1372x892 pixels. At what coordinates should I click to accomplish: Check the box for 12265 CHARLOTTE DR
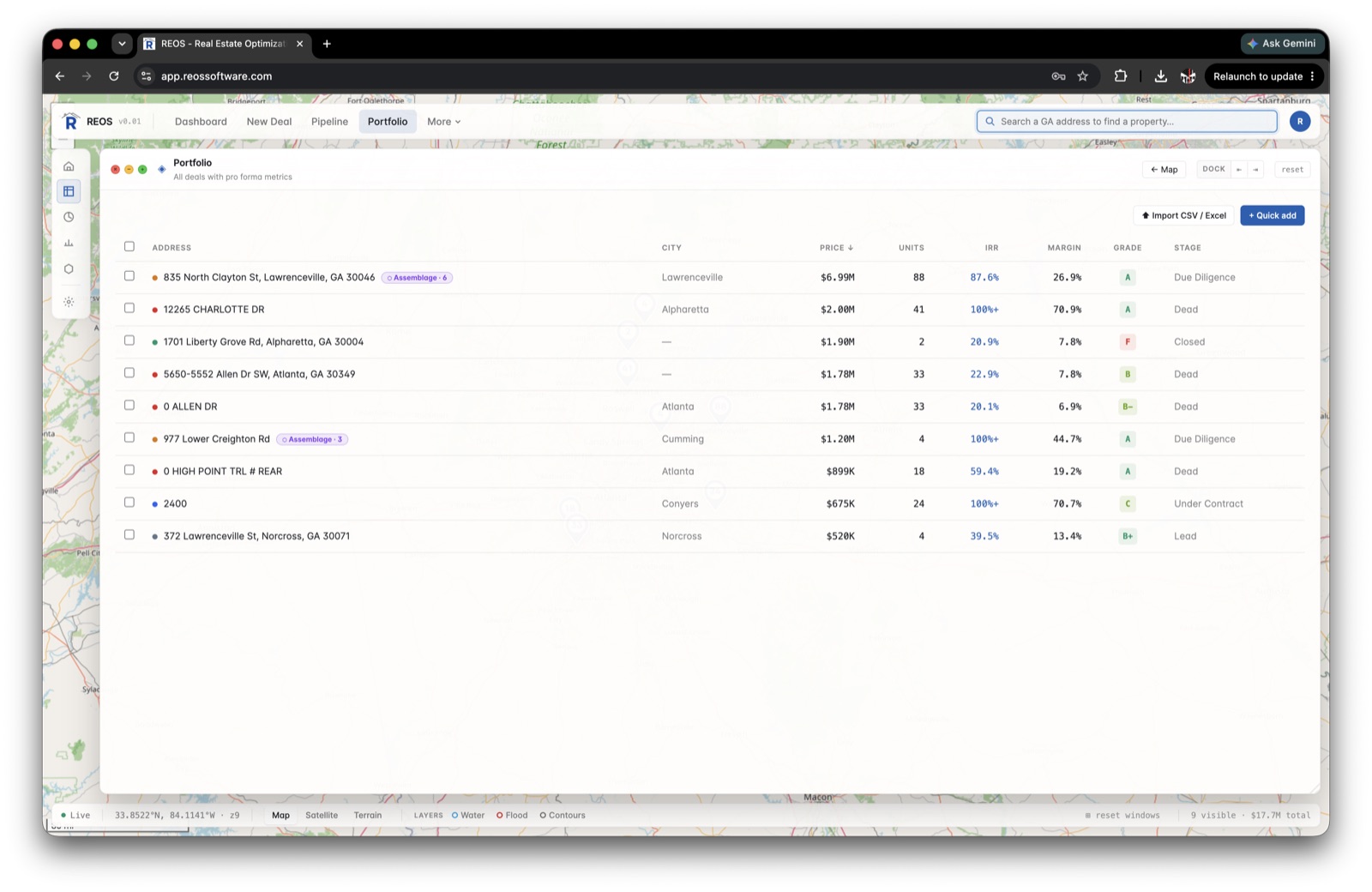pos(129,308)
